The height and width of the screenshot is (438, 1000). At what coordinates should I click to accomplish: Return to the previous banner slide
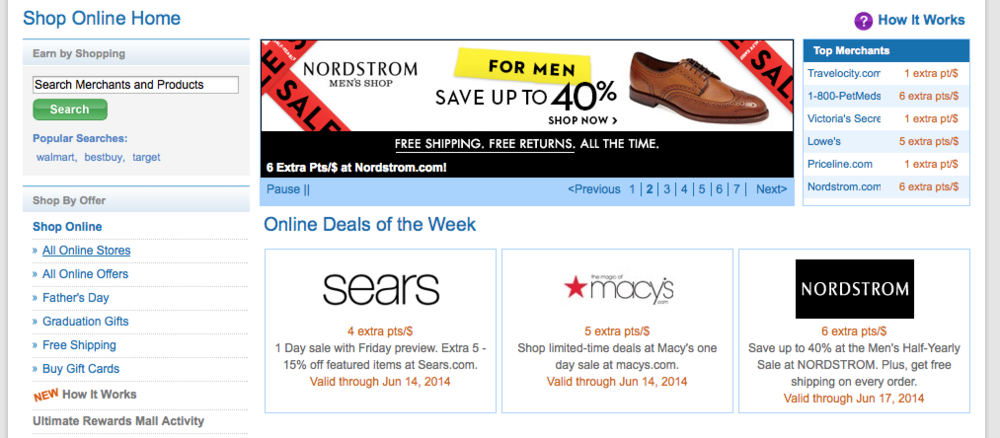click(x=594, y=189)
